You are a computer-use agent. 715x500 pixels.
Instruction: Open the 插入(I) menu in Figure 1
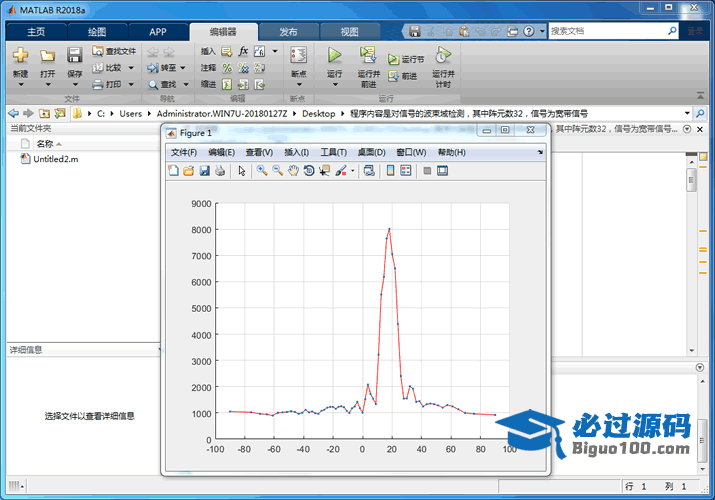[296, 152]
